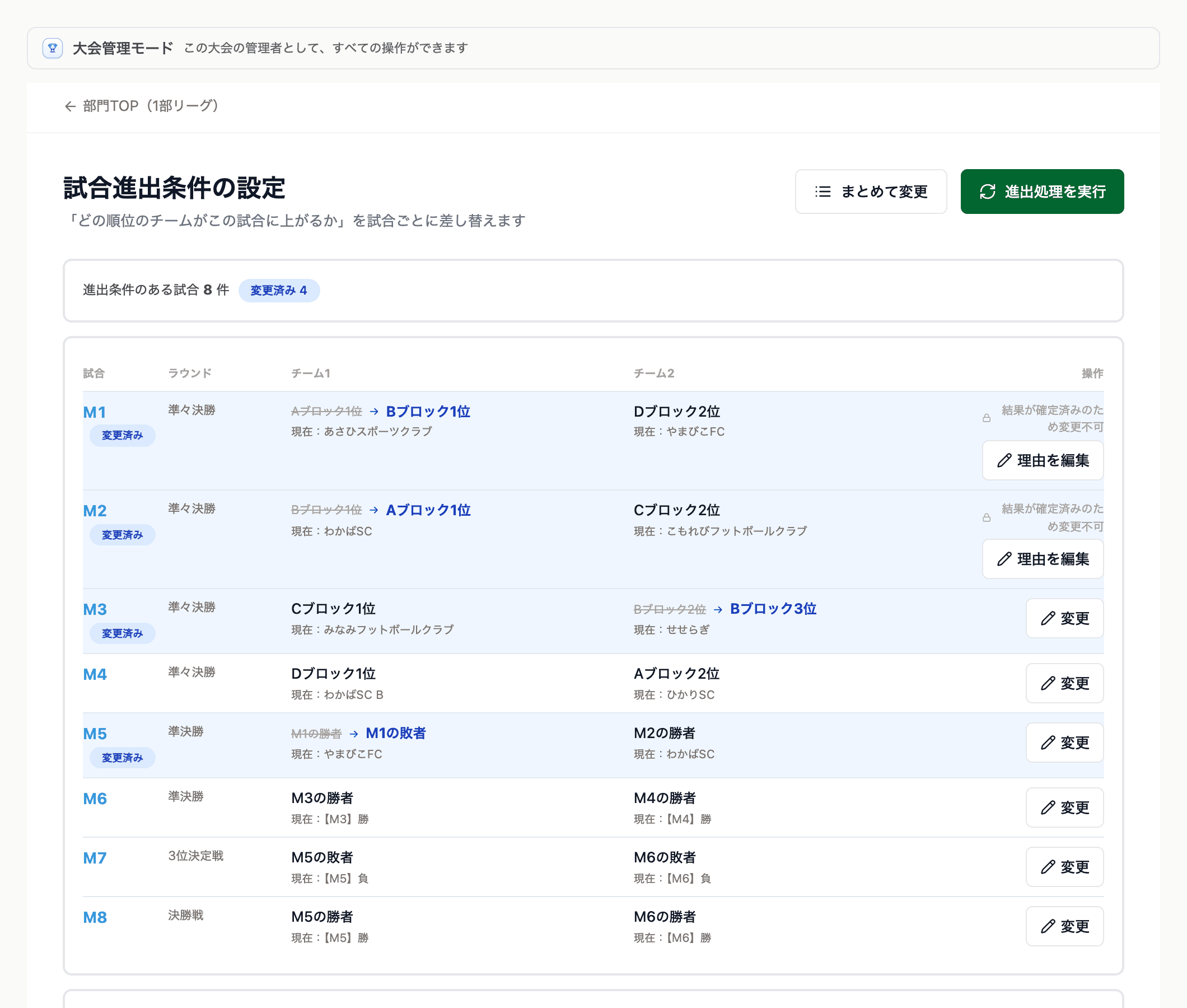Click the チーム1 column header

(x=311, y=374)
